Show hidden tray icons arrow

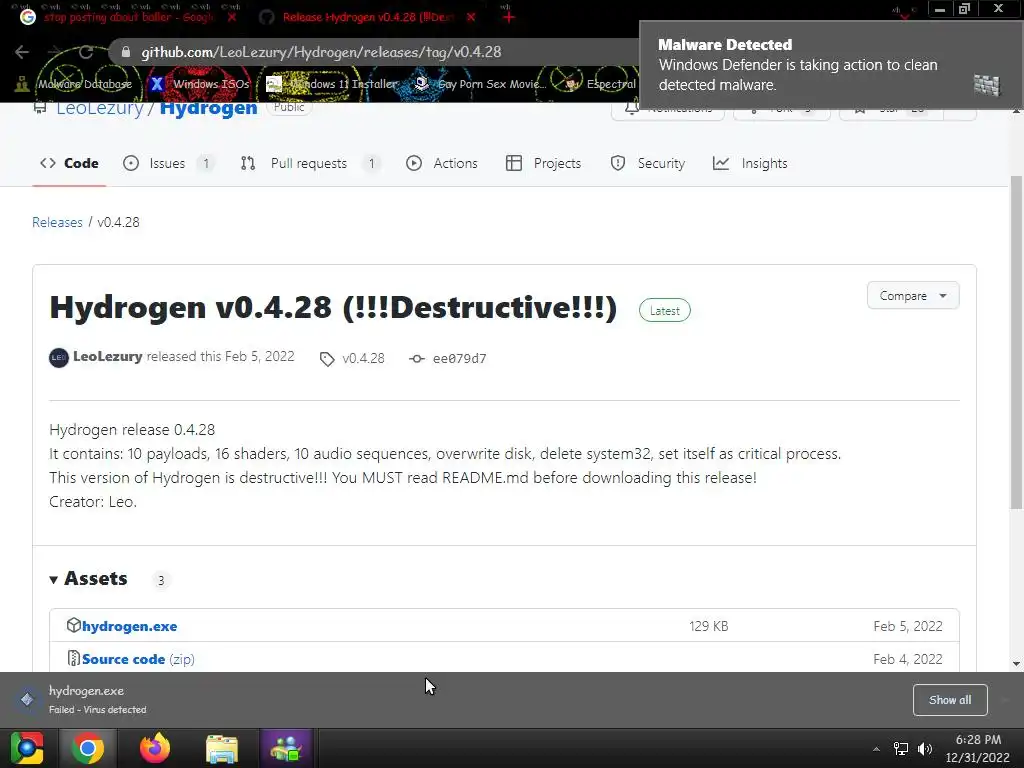tap(876, 749)
